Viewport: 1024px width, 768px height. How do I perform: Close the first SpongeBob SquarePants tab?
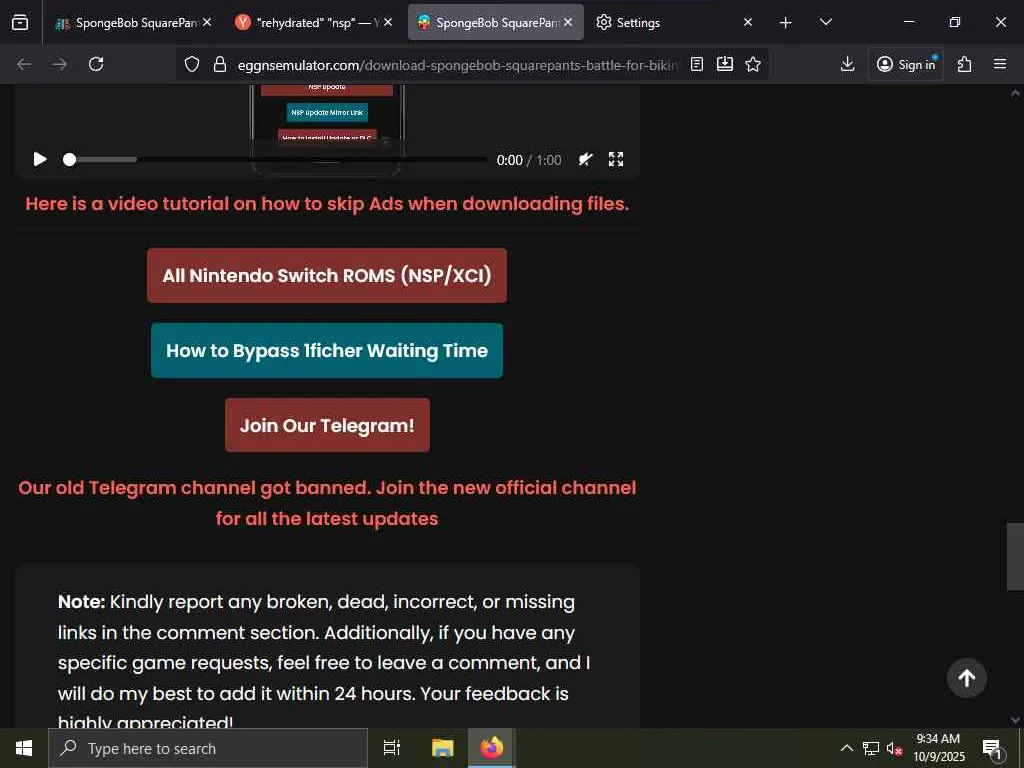[x=207, y=22]
